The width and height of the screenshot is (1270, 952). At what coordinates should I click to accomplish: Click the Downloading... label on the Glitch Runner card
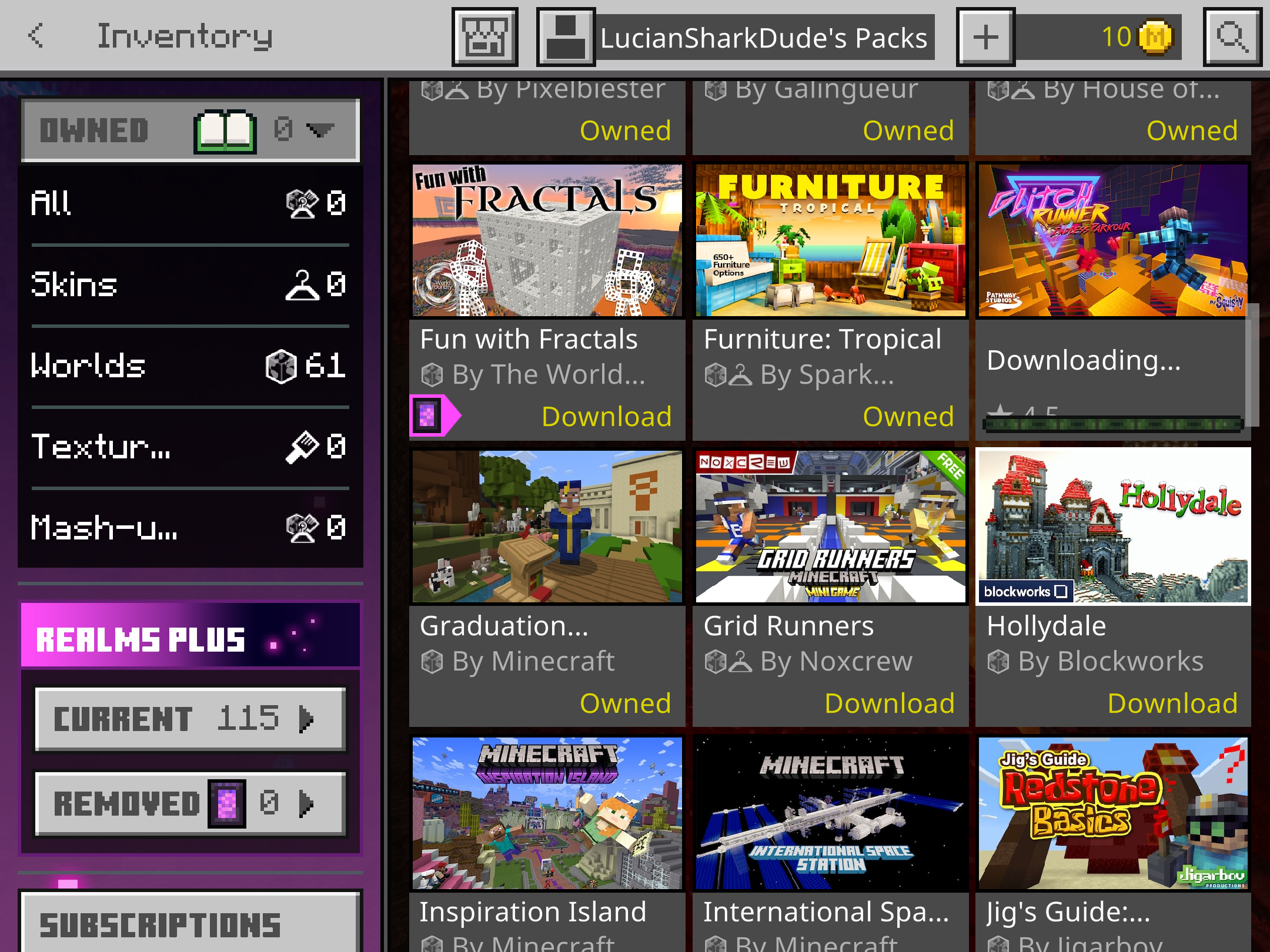[1084, 360]
